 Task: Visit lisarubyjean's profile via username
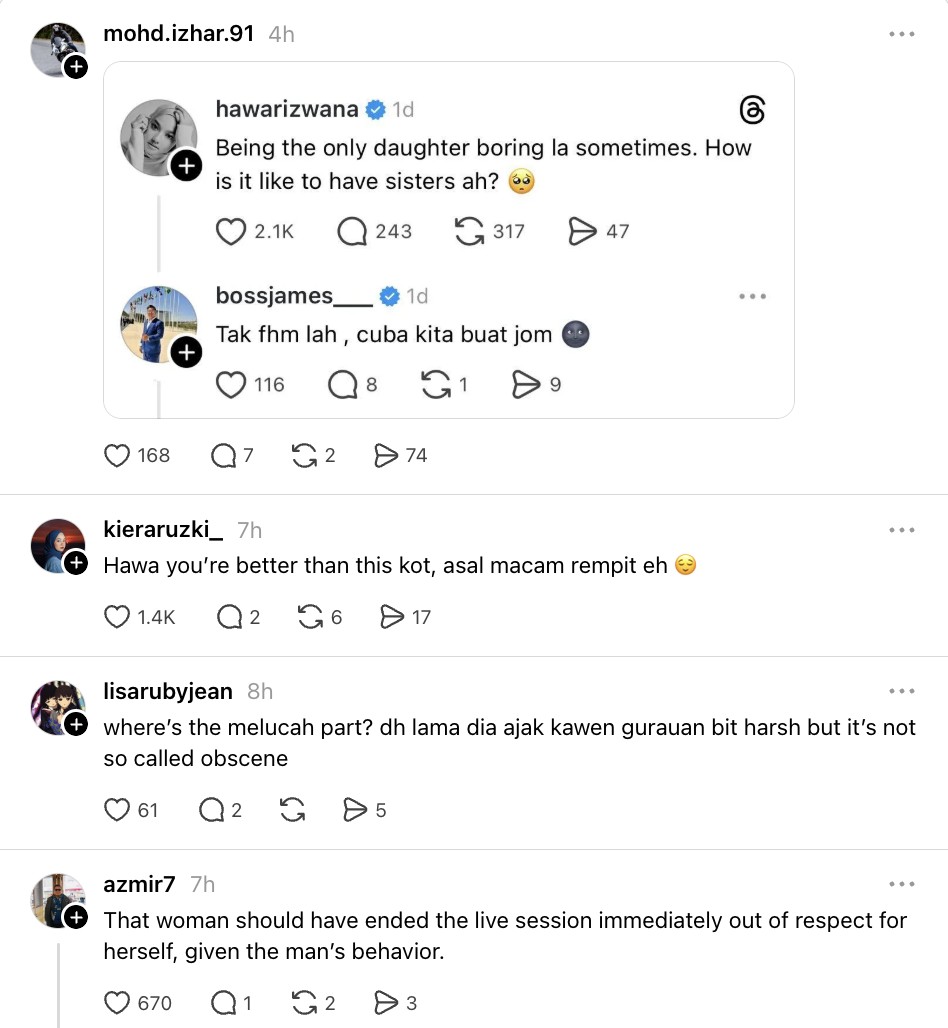[x=168, y=691]
